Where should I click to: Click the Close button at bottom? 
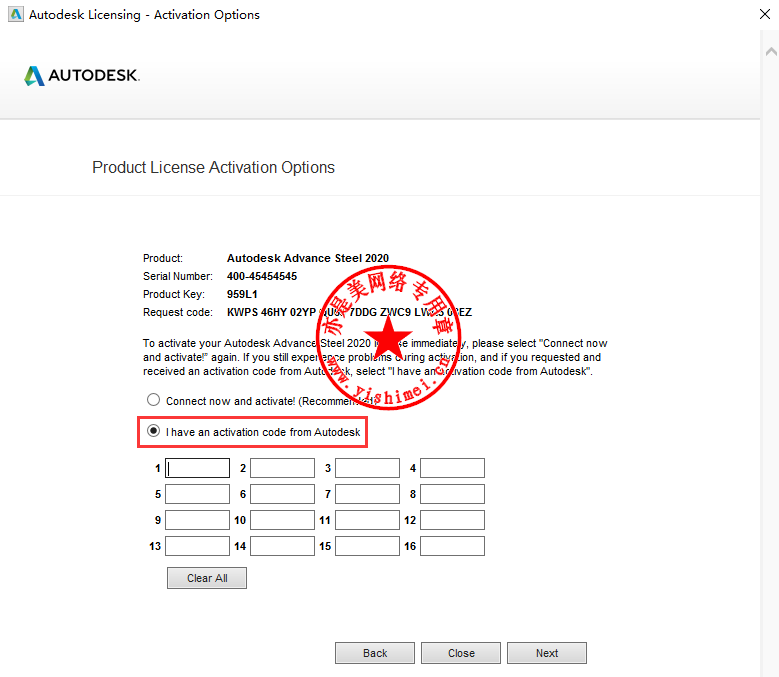(x=461, y=653)
